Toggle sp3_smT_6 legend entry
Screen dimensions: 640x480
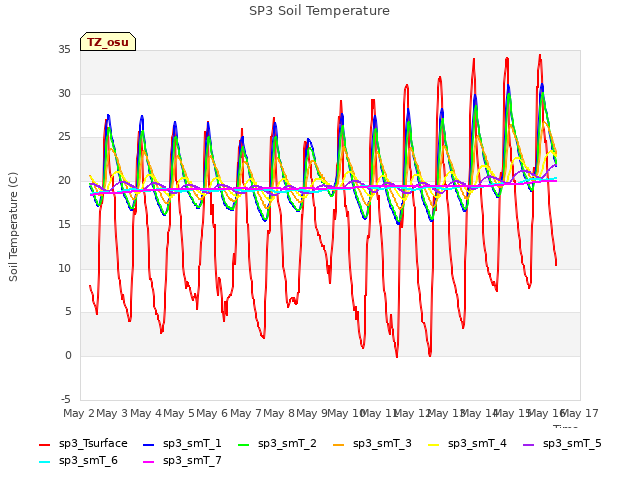tap(78, 461)
